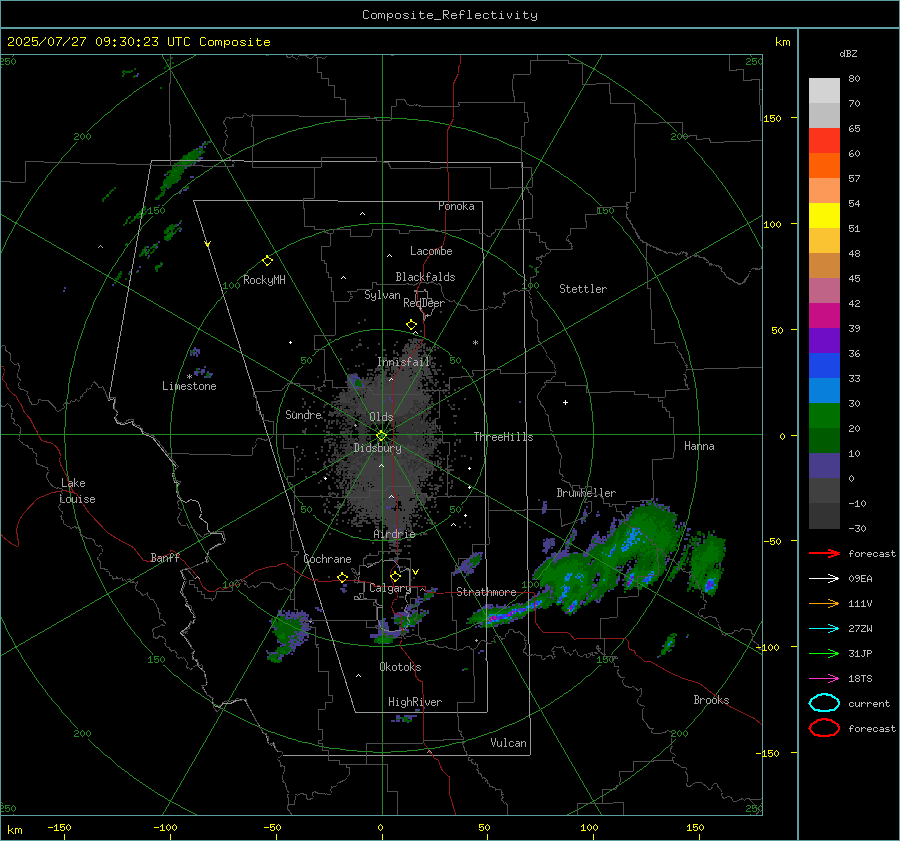Screen dimensions: 900x841
Task: Click the green echo cluster southwest of Calgary
Action: (x=288, y=633)
